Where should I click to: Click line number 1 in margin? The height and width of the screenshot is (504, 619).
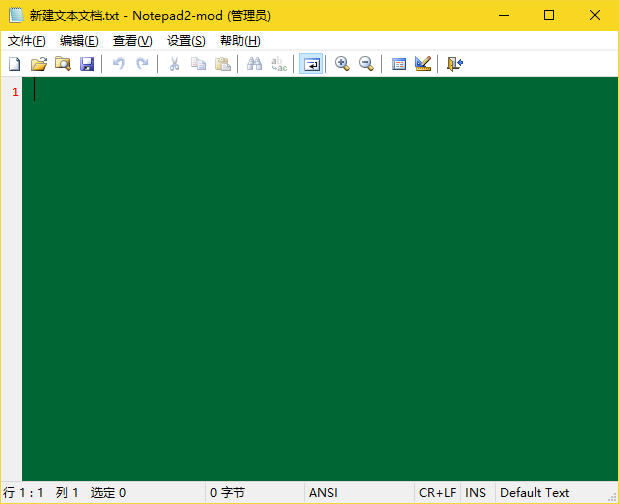point(15,92)
